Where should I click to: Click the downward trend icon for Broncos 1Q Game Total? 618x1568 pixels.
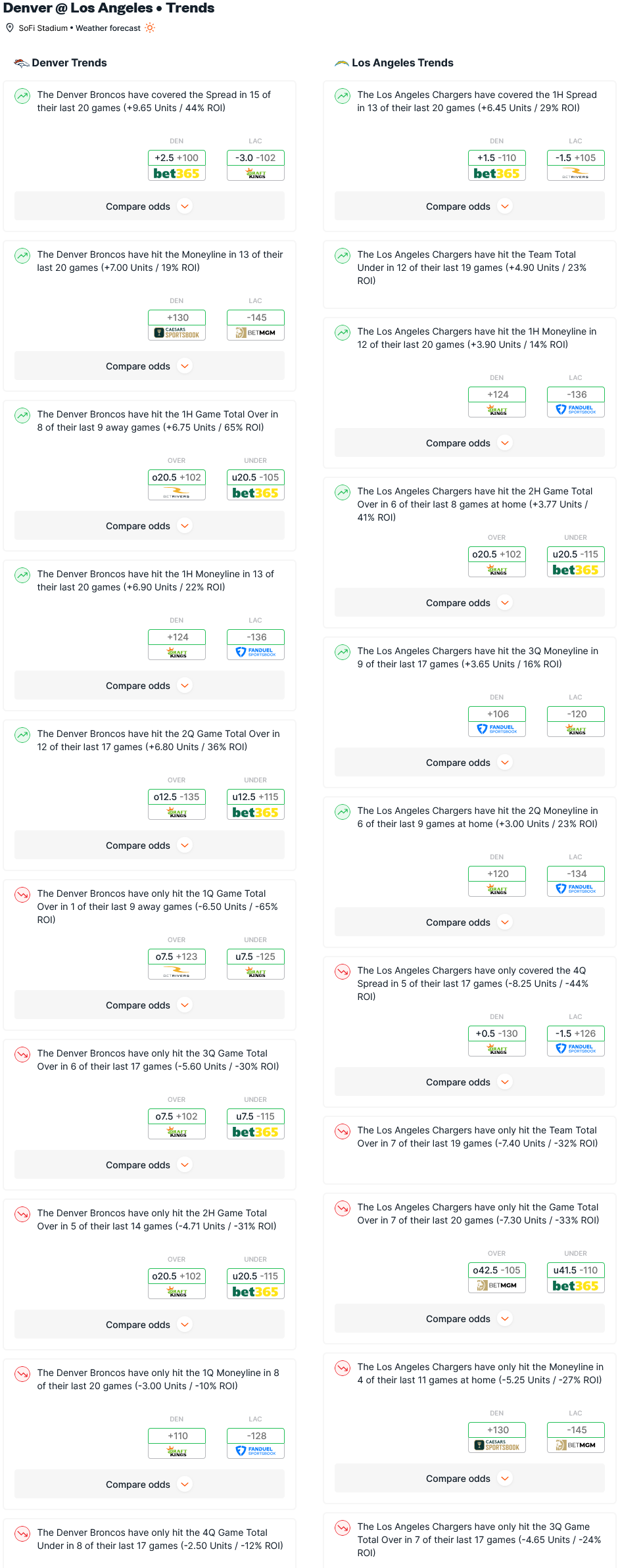point(22,895)
